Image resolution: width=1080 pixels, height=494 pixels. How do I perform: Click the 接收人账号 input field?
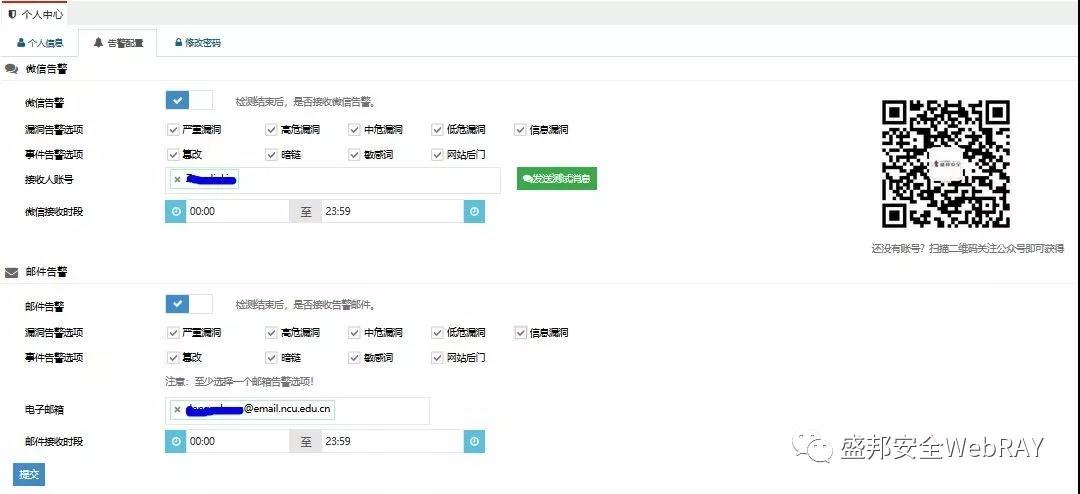(333, 180)
